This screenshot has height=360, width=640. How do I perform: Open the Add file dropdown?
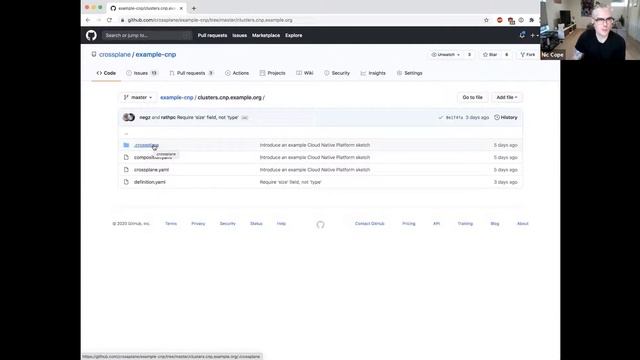pos(507,98)
